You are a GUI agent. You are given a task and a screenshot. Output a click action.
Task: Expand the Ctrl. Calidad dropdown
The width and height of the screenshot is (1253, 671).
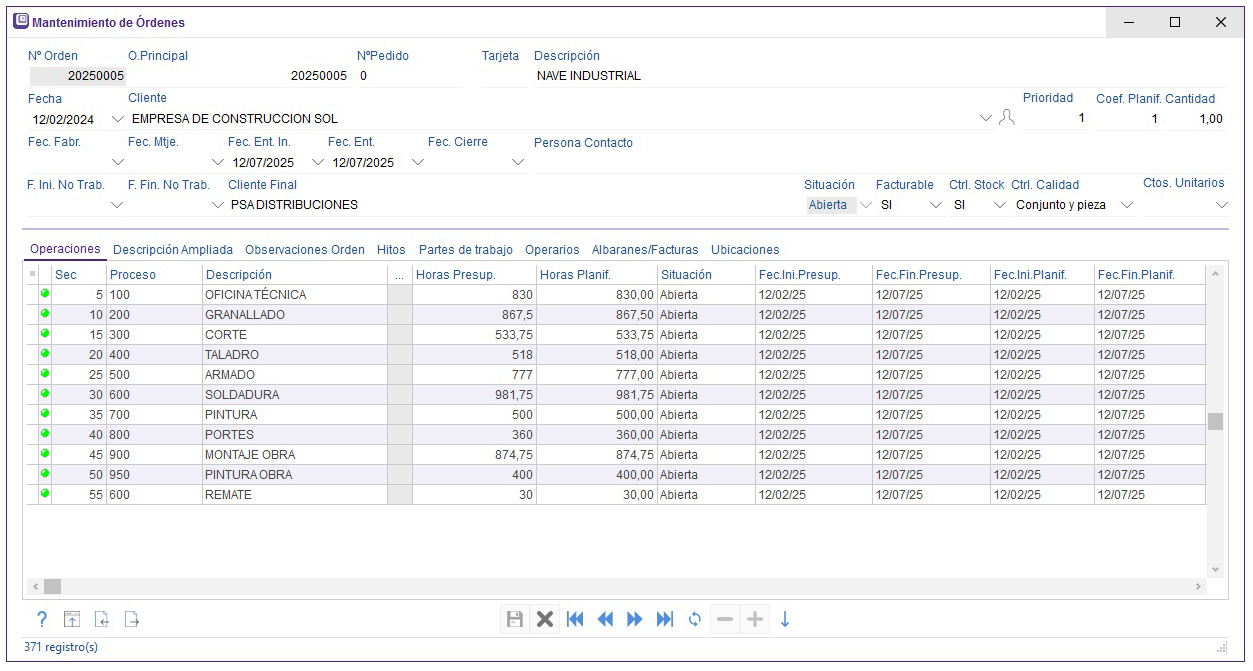[1127, 205]
